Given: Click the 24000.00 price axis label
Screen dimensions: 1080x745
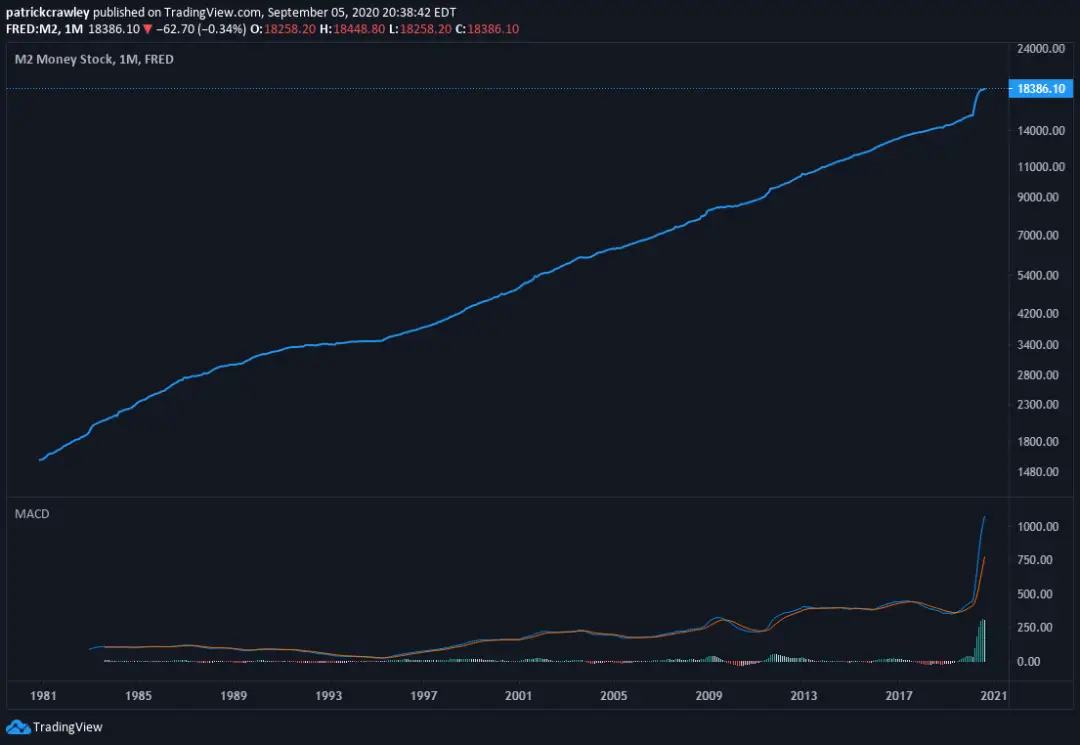Looking at the screenshot, I should click(x=1041, y=49).
